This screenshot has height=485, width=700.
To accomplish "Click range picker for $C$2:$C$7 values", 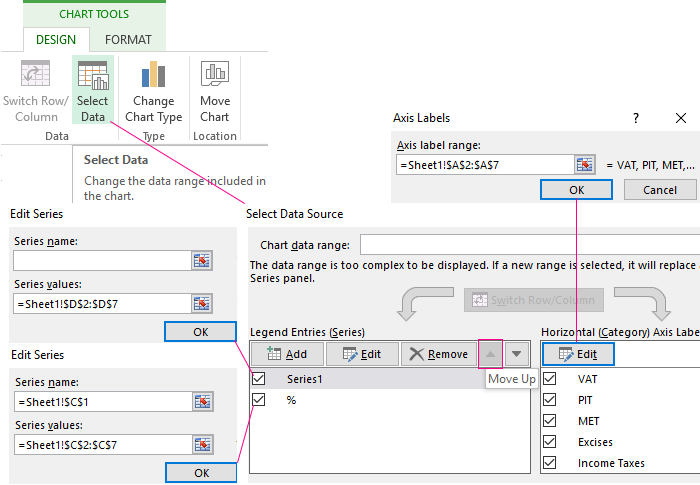I will click(203, 444).
